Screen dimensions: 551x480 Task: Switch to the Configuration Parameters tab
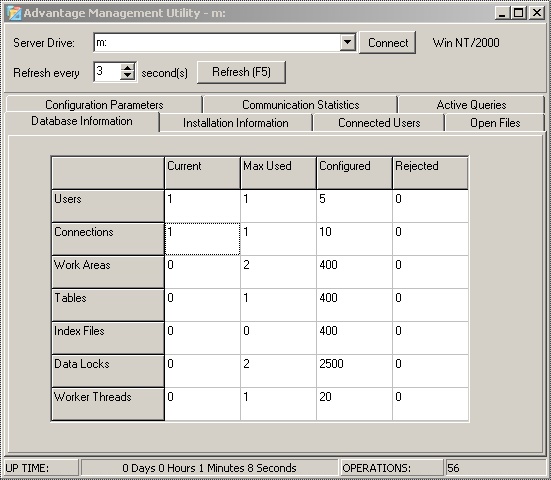click(104, 105)
